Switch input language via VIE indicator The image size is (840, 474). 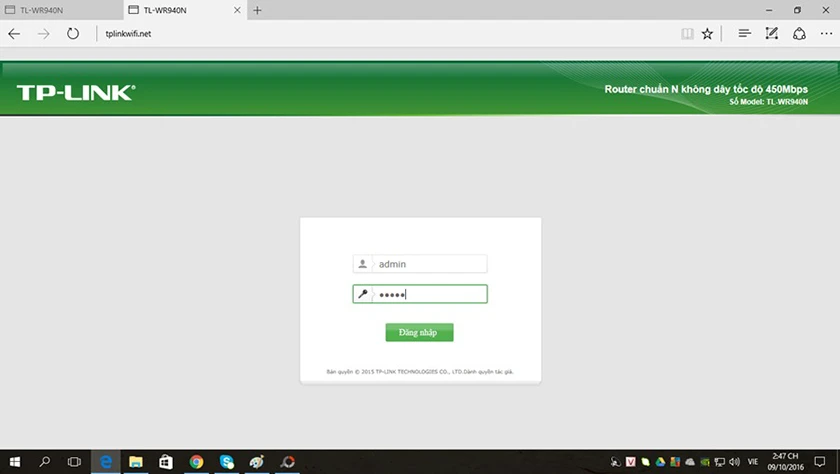click(753, 462)
